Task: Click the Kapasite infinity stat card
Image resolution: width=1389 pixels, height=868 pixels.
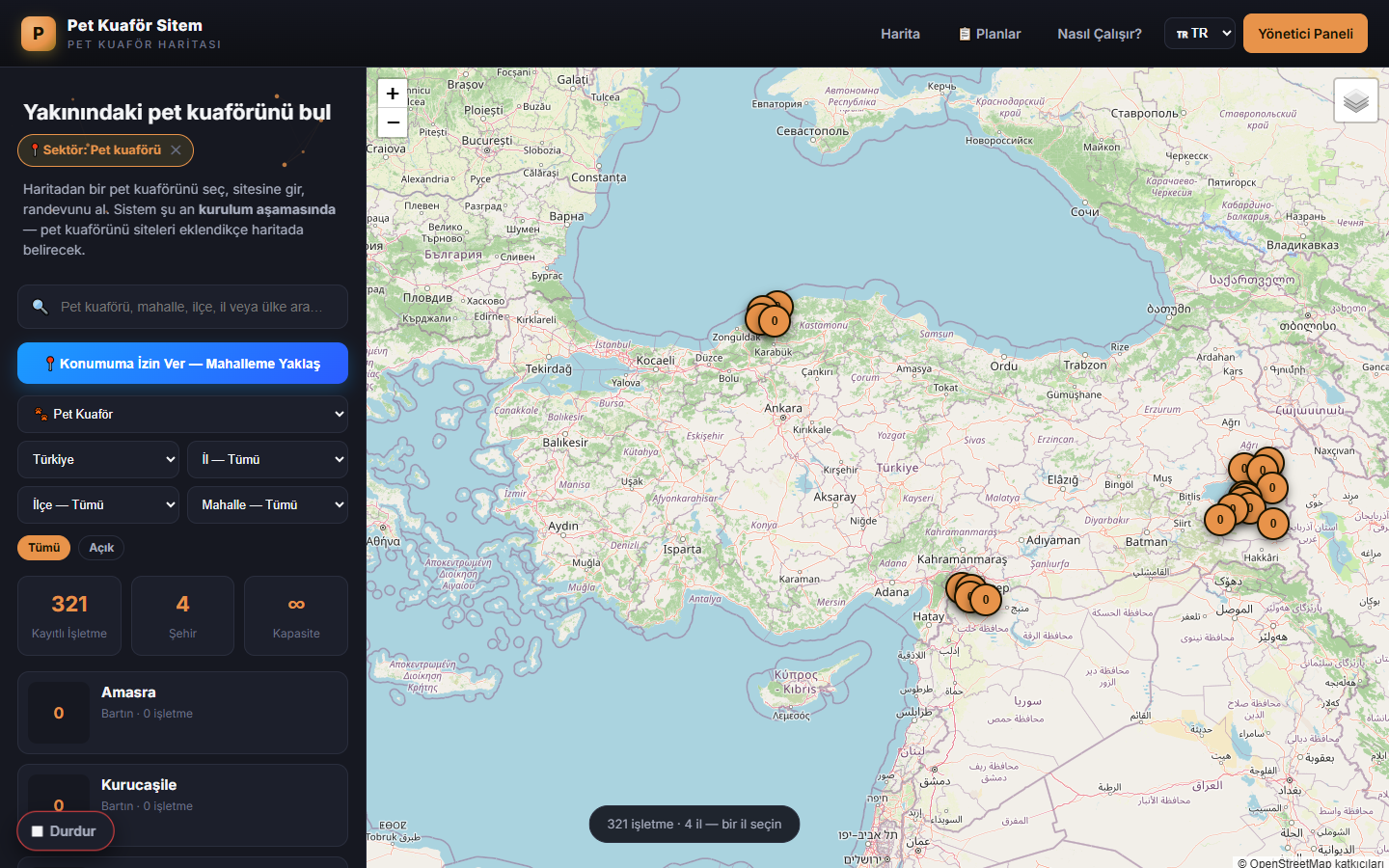Action: click(296, 615)
